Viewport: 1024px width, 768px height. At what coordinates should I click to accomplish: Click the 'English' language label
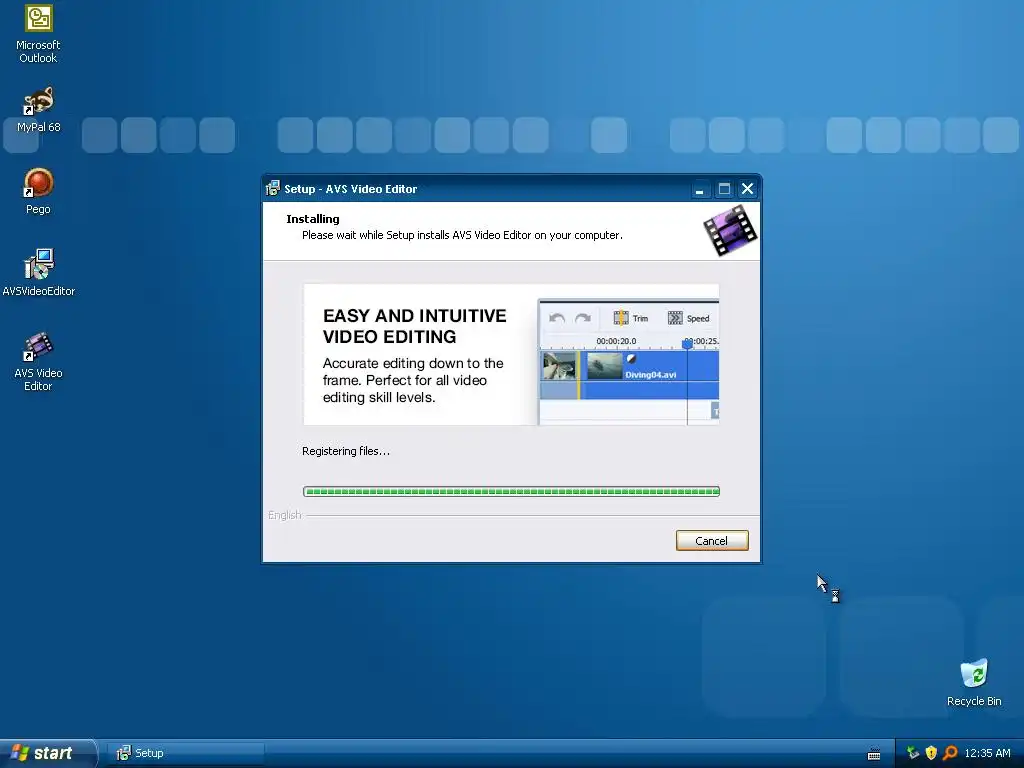pos(285,515)
